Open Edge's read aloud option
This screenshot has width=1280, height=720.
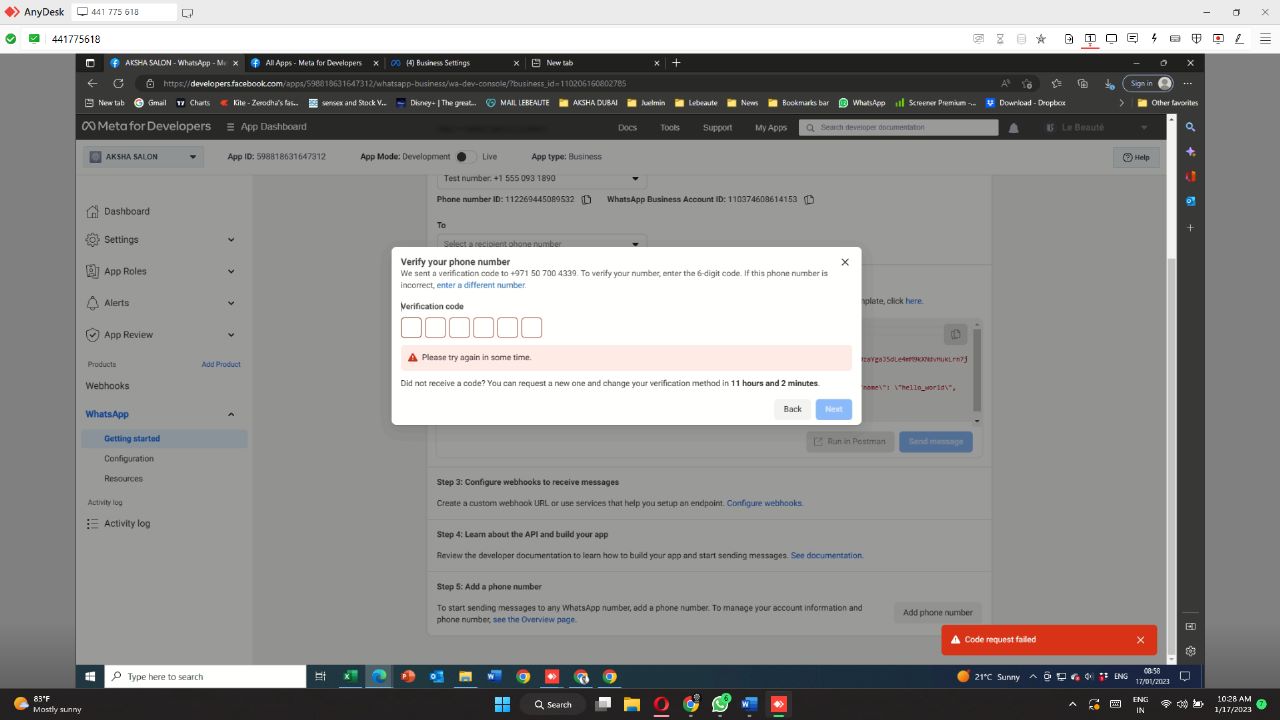tap(1006, 83)
